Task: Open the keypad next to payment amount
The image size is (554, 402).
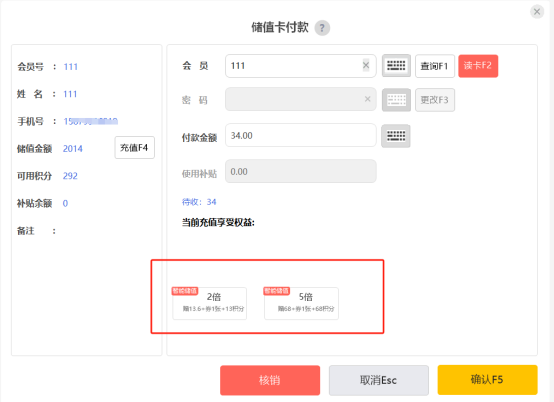Action: (x=396, y=136)
